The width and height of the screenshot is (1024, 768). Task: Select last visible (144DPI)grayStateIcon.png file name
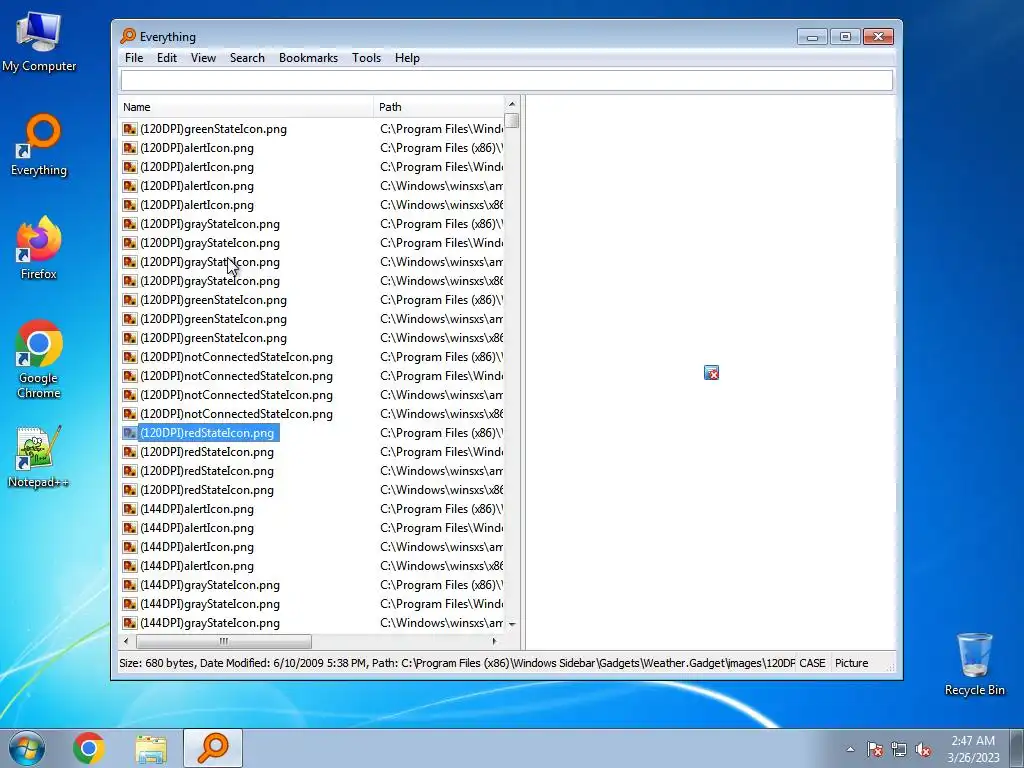point(210,623)
